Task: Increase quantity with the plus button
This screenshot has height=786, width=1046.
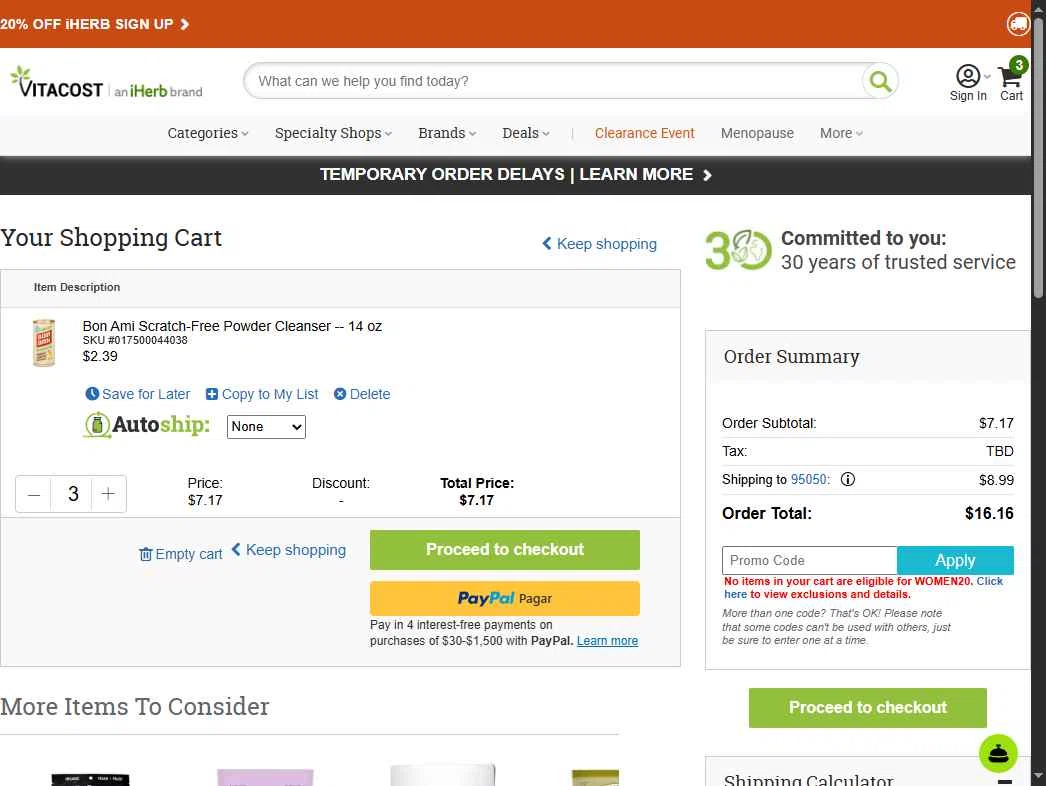Action: coord(108,494)
